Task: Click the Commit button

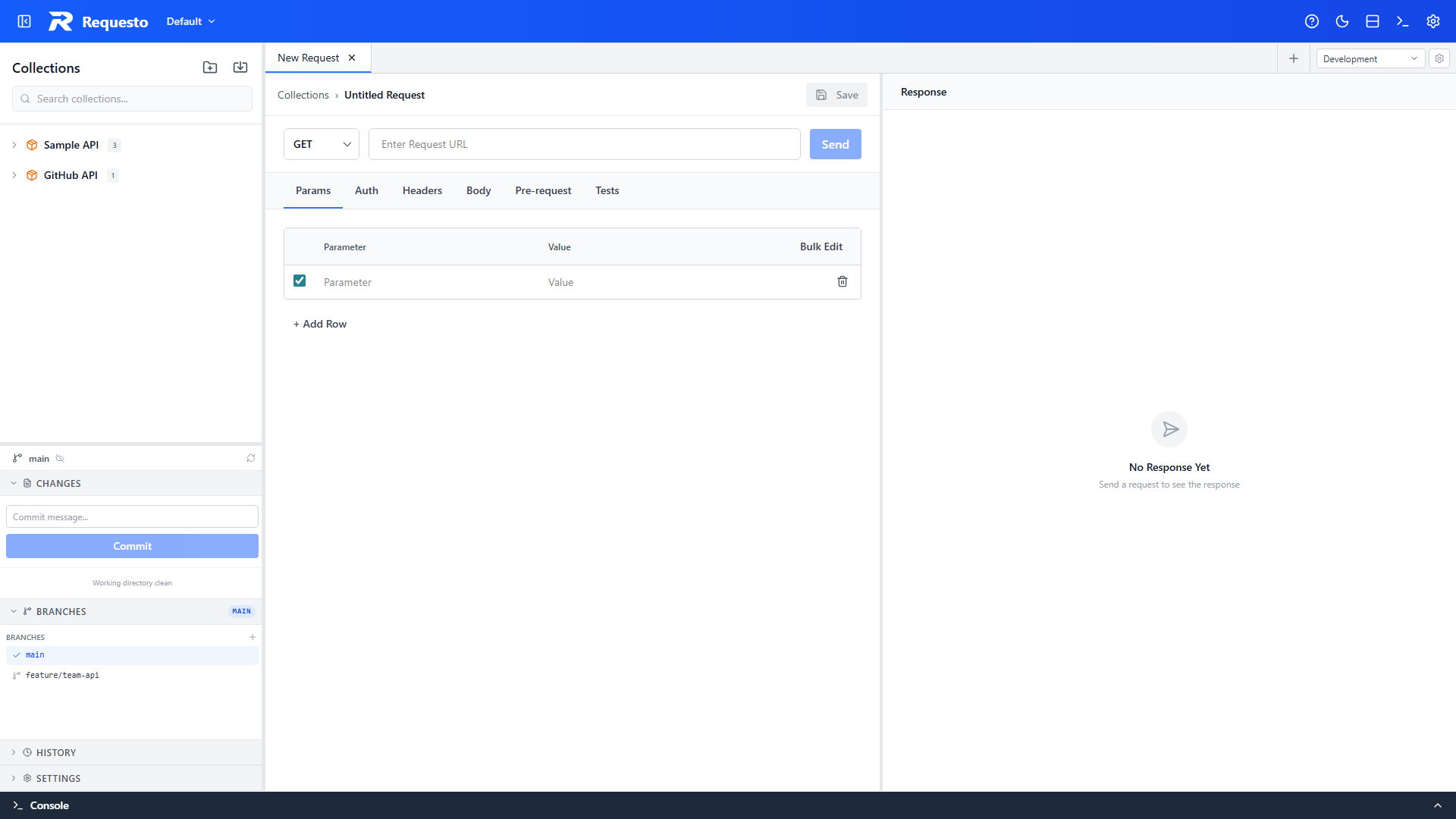Action: (132, 546)
